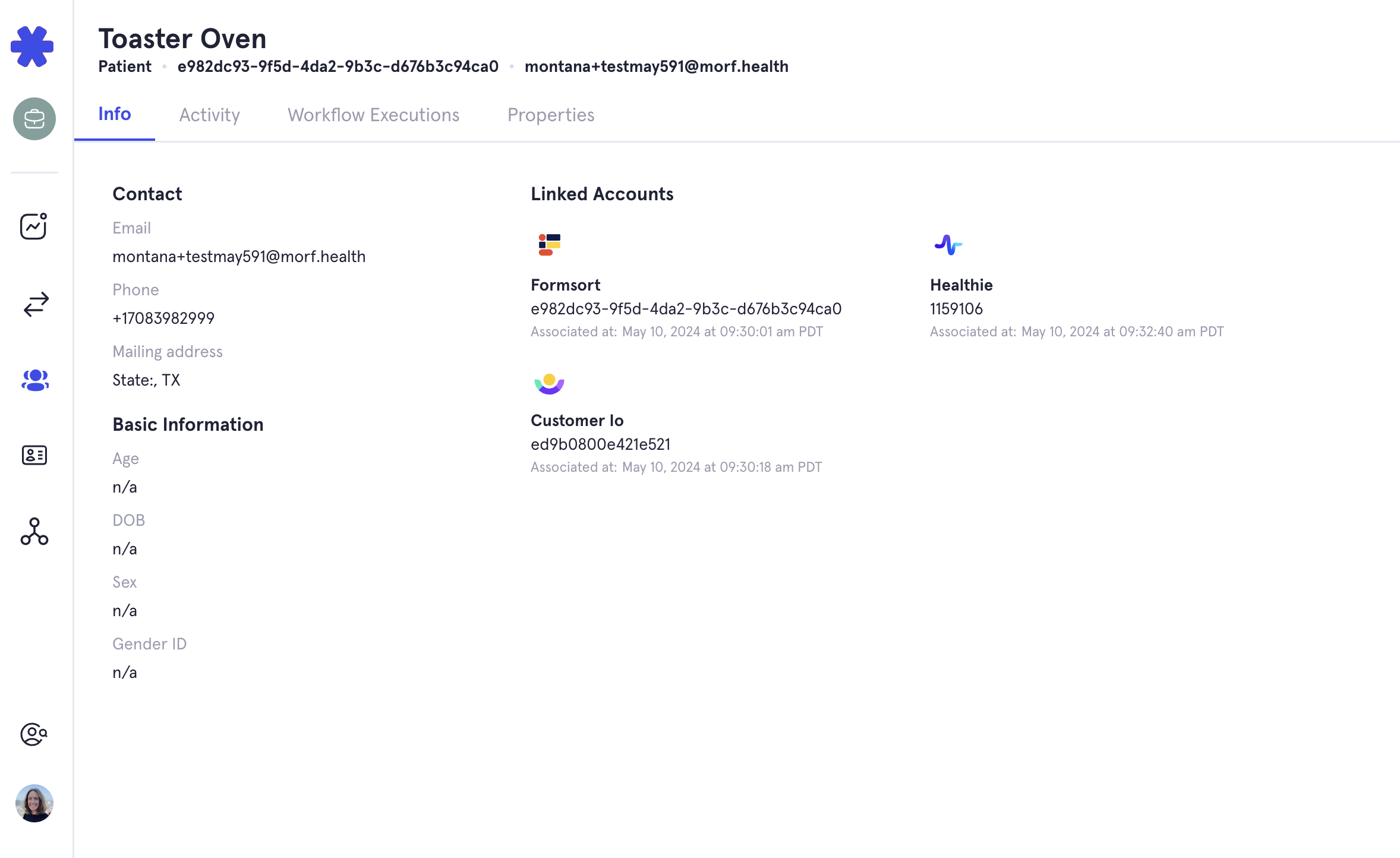
Task: Click the patient email in the header
Action: pyautogui.click(x=656, y=67)
